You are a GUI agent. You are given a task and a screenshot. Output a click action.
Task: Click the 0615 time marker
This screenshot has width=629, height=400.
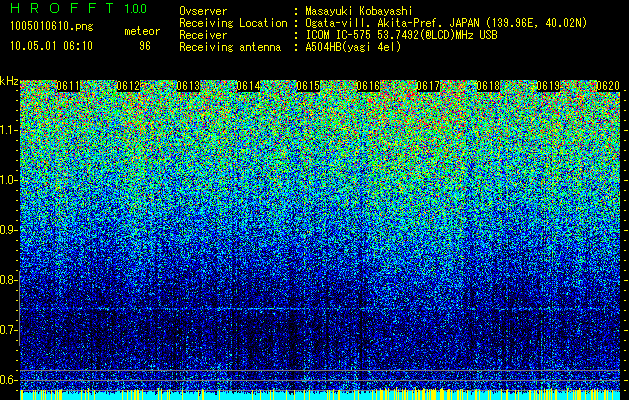(x=308, y=86)
